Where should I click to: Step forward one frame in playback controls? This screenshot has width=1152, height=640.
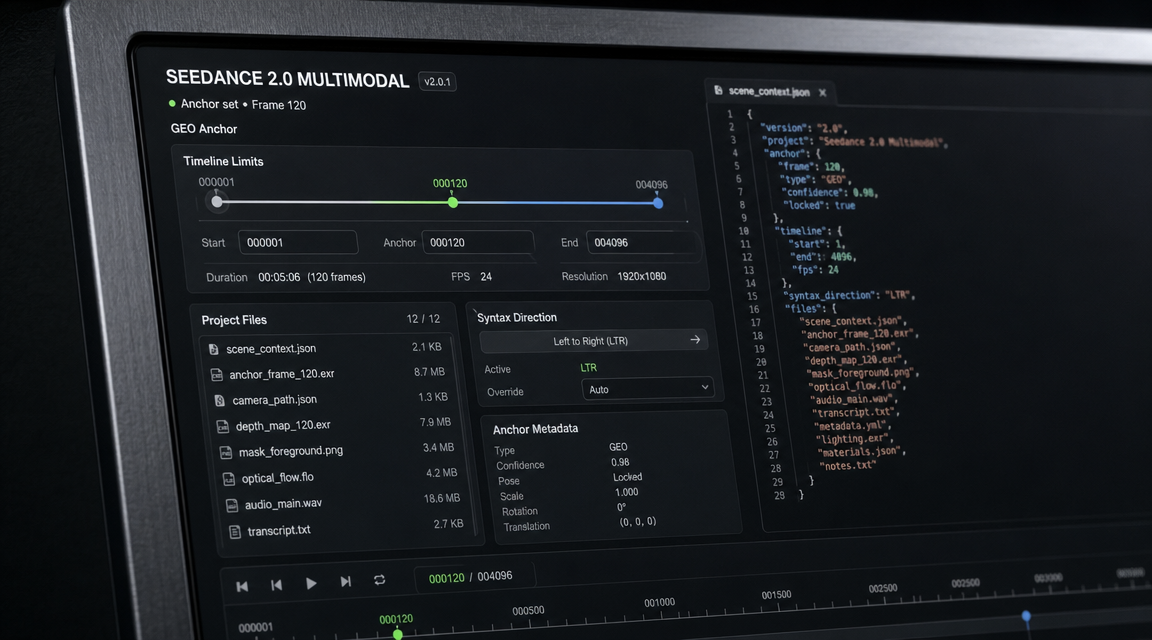click(345, 581)
